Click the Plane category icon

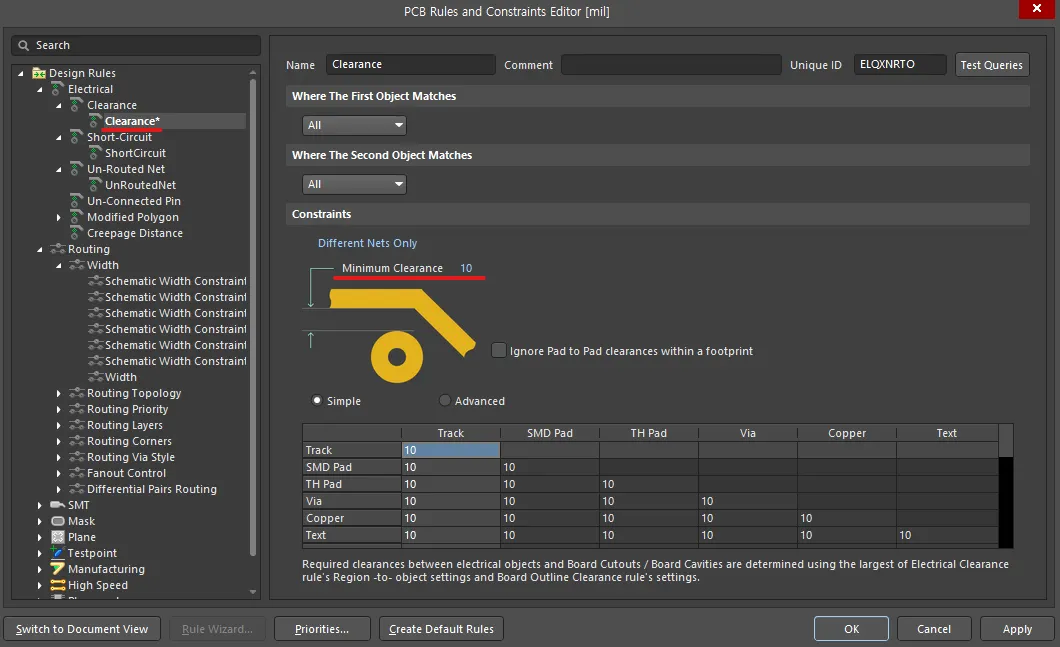tap(58, 537)
